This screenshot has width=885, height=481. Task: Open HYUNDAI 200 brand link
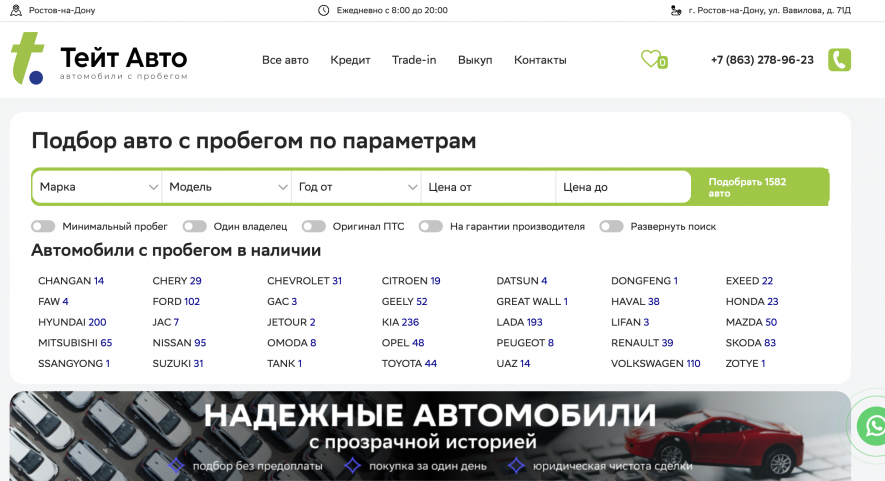(x=72, y=322)
